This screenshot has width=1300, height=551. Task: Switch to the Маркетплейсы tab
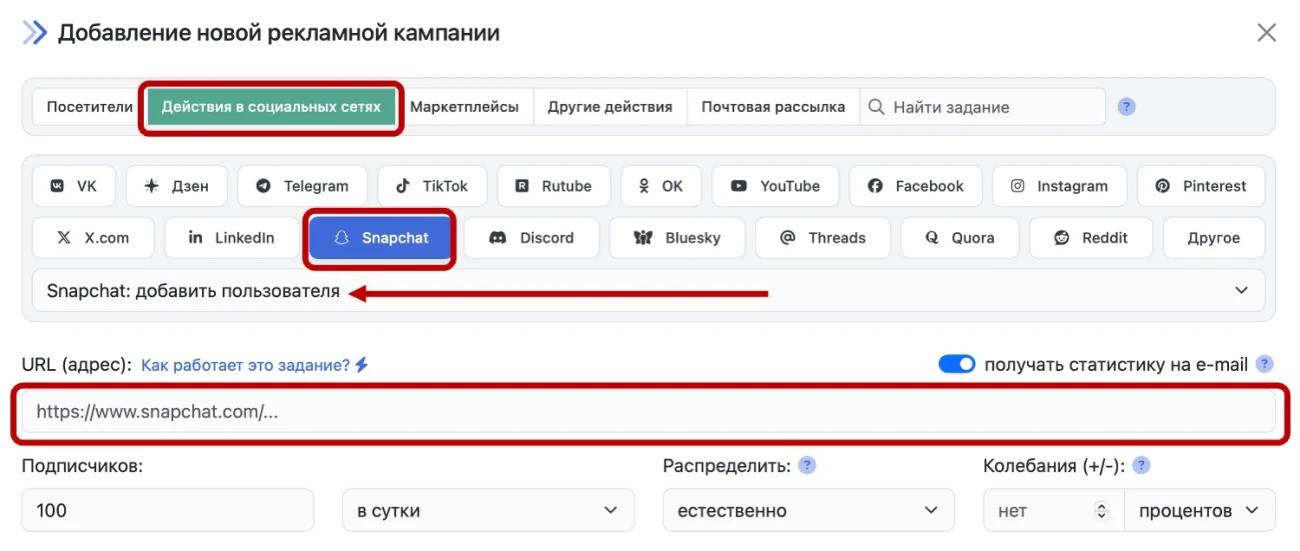tap(464, 107)
